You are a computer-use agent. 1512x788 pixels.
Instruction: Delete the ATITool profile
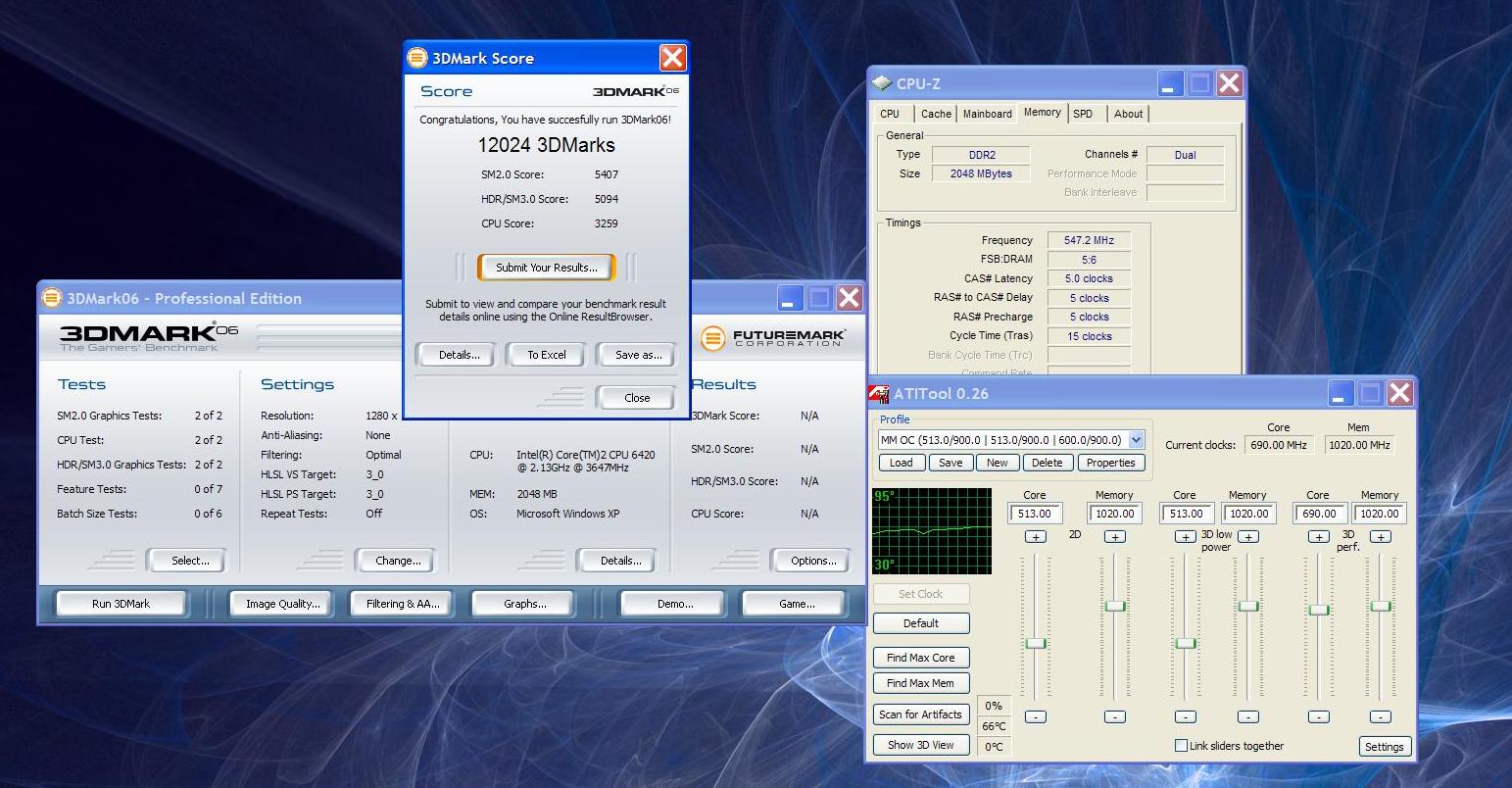point(1047,463)
